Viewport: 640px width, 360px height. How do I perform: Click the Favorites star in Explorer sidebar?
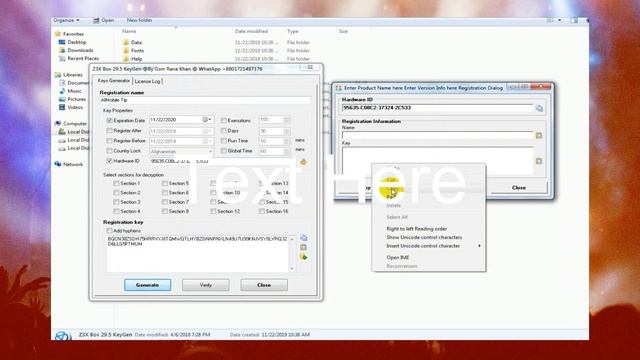pos(58,34)
